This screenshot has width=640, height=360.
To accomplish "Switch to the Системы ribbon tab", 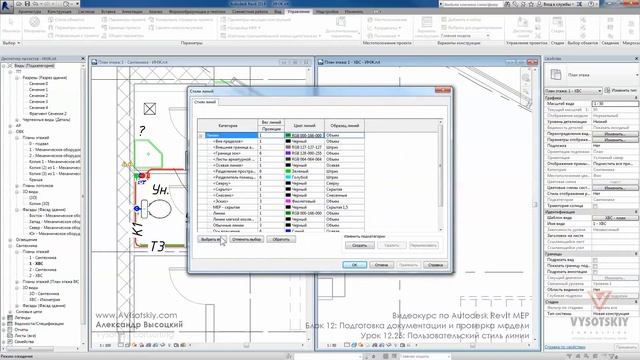I will pos(86,11).
